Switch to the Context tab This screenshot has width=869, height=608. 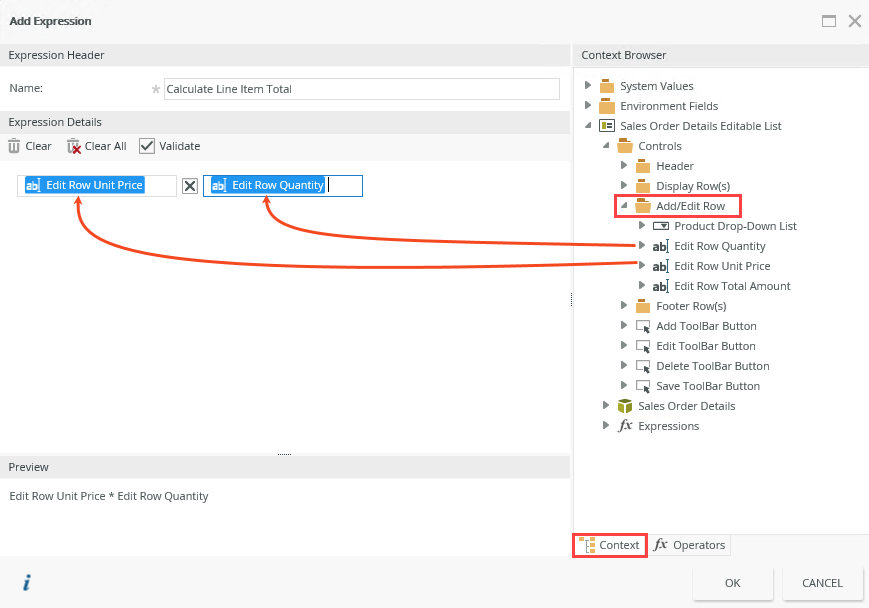(x=610, y=545)
